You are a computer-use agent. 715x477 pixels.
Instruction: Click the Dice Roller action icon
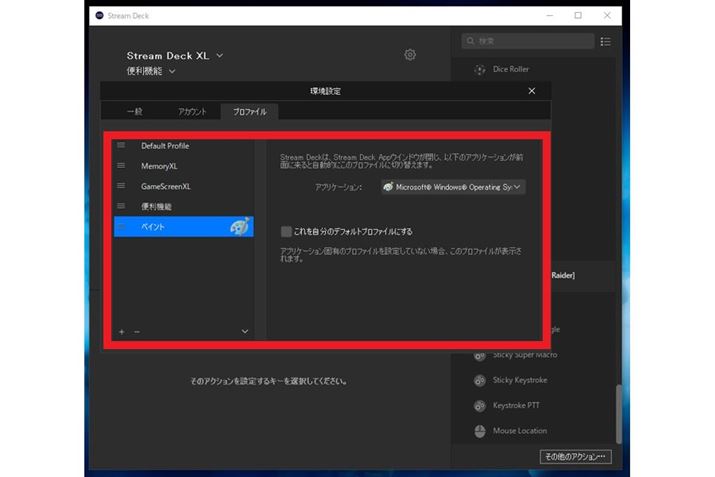479,70
